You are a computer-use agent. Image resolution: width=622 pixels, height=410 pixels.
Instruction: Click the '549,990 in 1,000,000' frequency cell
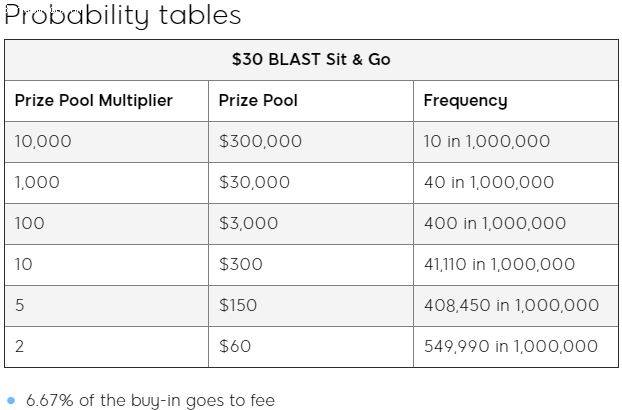510,346
